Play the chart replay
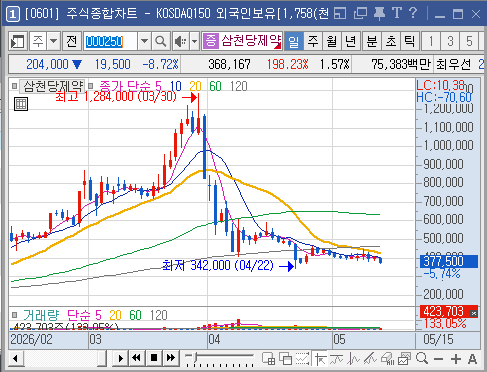487x372 pixels. tap(120, 359)
